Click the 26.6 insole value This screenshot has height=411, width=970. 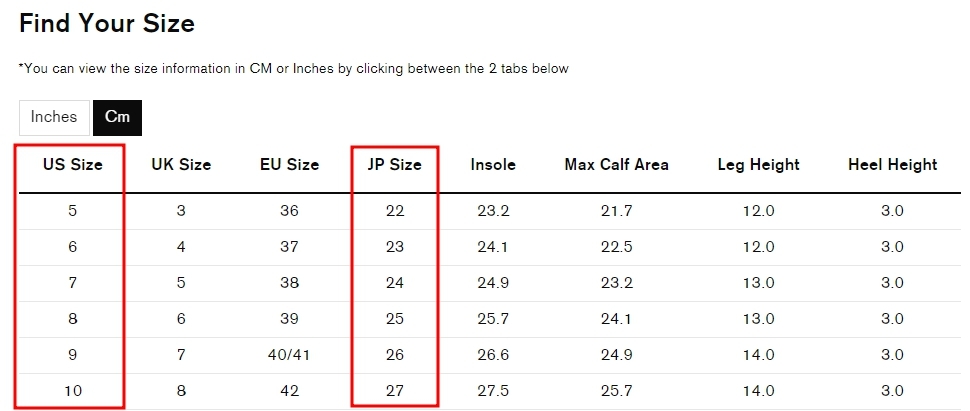click(x=493, y=355)
